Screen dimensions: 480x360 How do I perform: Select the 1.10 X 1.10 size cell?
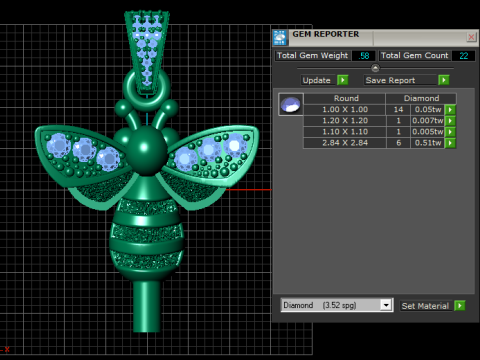pos(345,132)
